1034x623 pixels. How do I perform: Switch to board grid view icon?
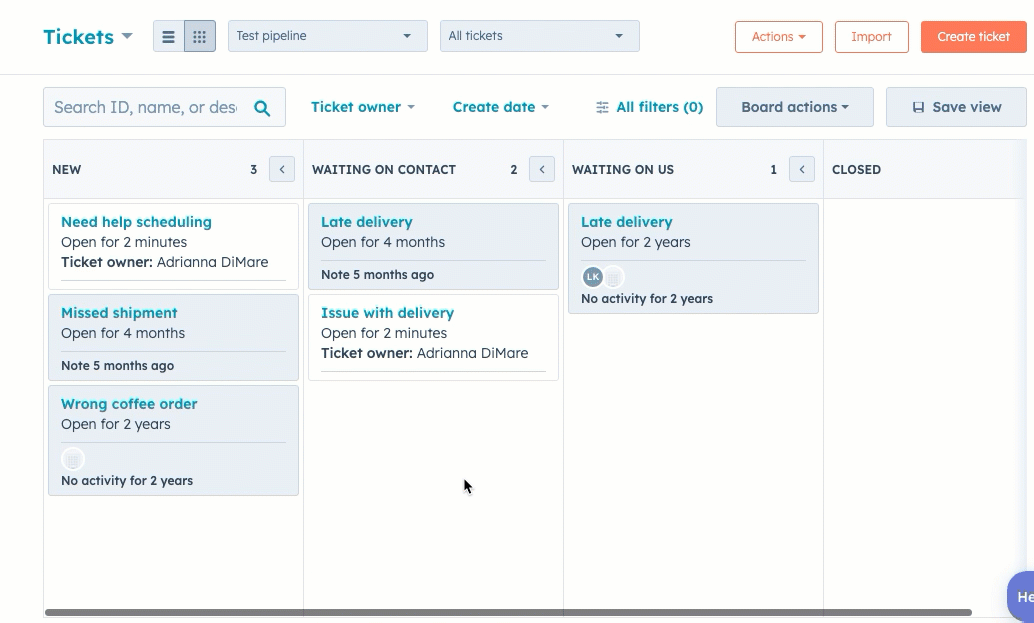click(x=200, y=36)
